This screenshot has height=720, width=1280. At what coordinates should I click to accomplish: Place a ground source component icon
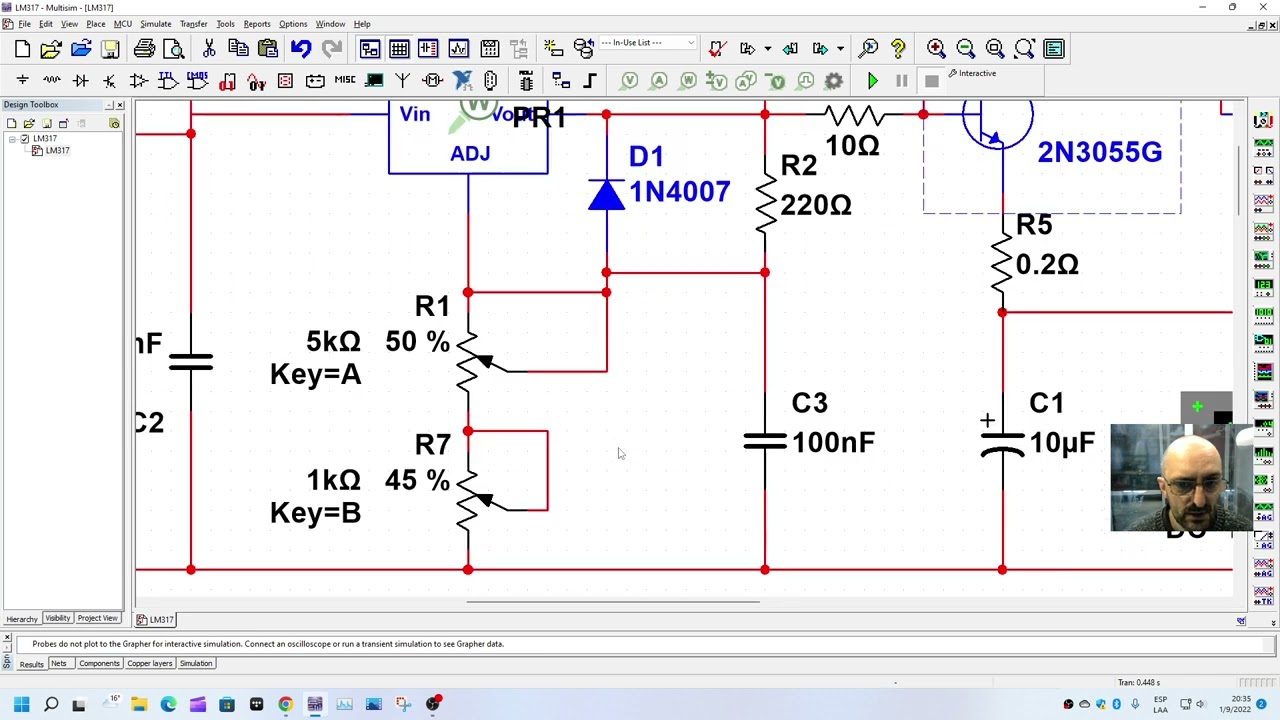(22, 81)
